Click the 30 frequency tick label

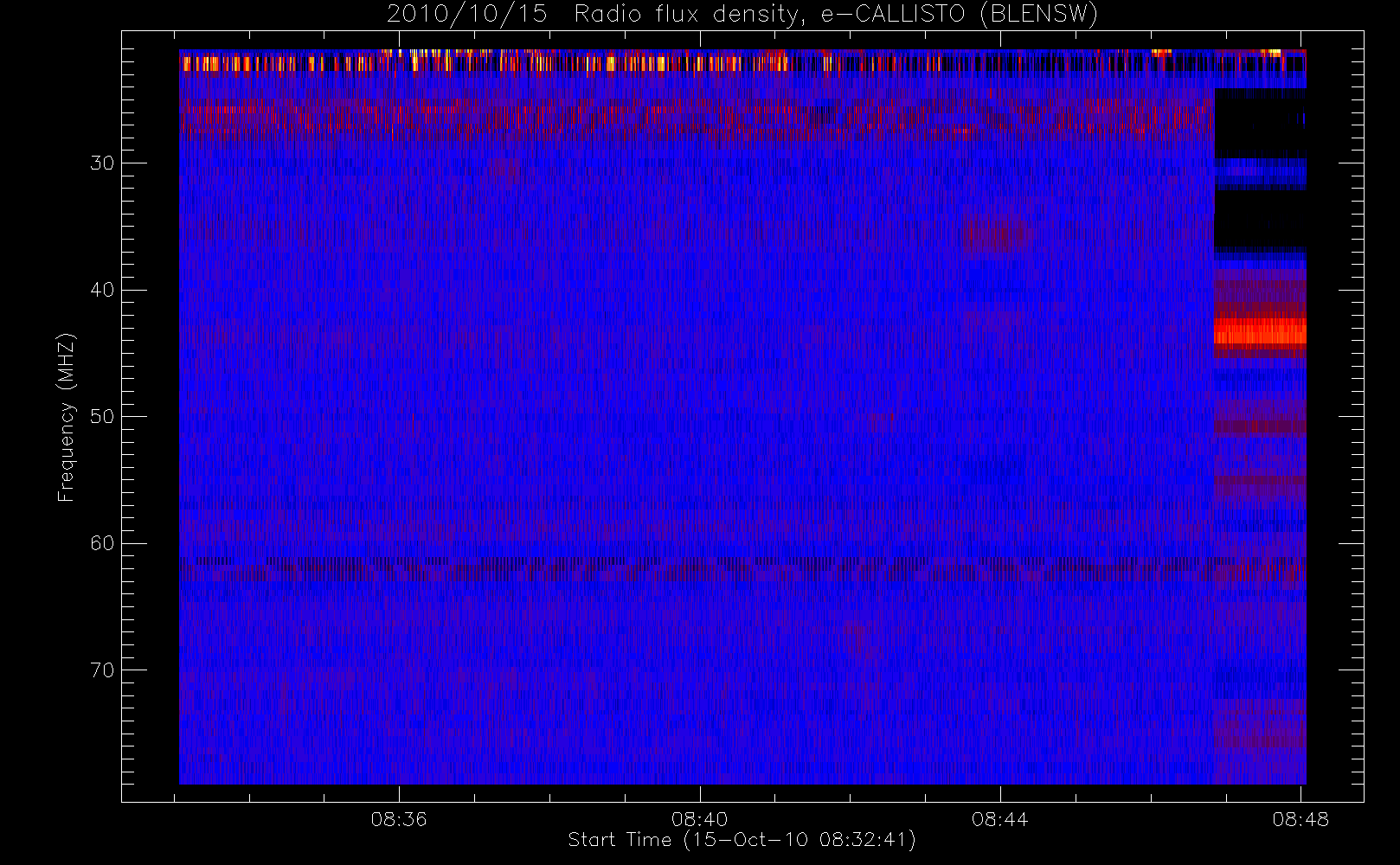tap(102, 163)
